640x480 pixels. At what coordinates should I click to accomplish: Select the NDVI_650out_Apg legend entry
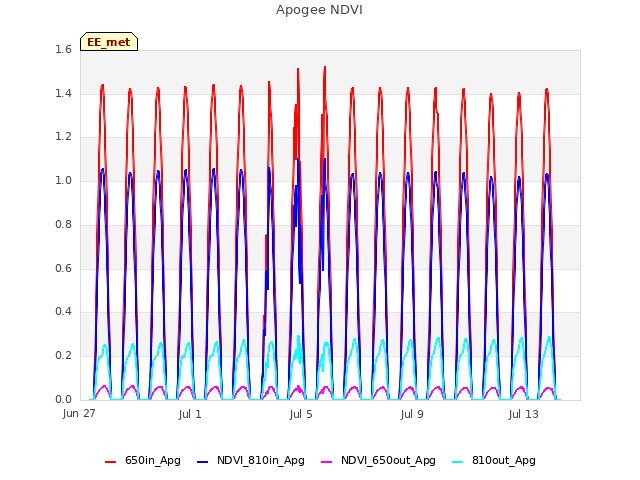[x=378, y=461]
